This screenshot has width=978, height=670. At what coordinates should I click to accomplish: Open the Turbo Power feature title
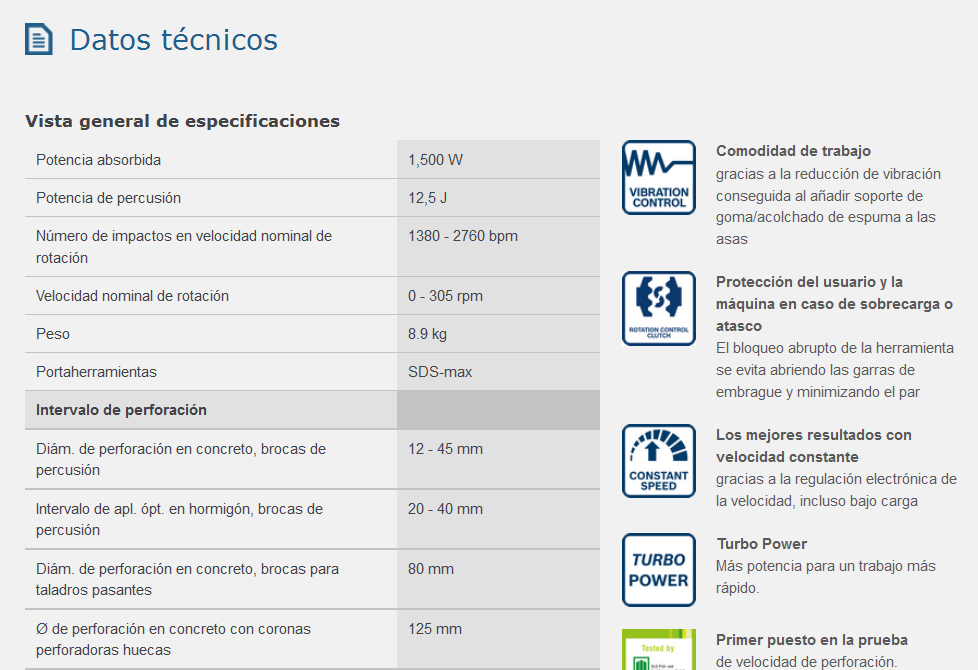coord(761,544)
